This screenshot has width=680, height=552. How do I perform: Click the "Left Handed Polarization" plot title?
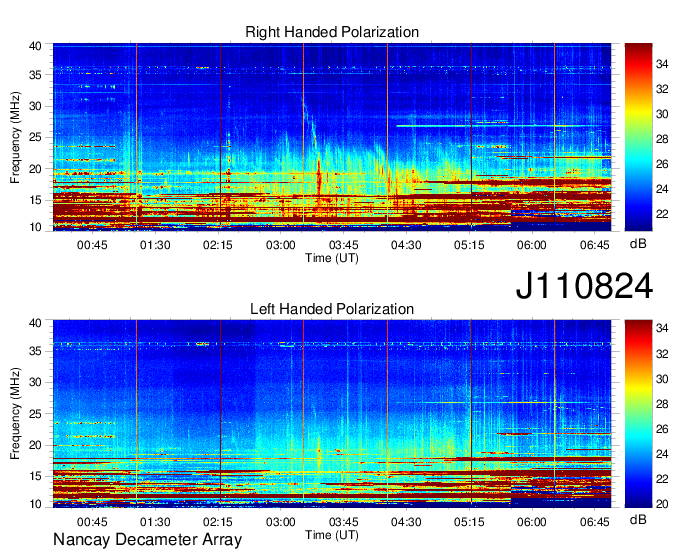pos(332,309)
